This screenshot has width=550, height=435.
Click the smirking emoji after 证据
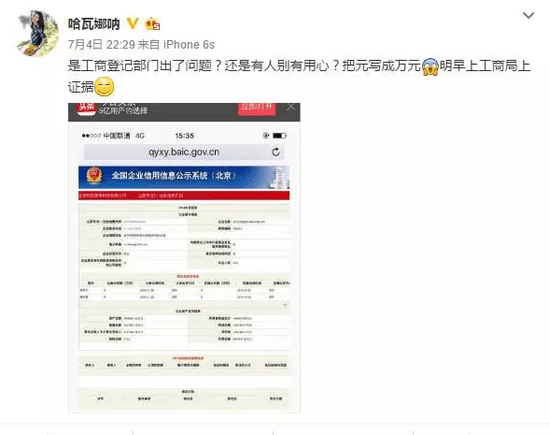[x=104, y=86]
